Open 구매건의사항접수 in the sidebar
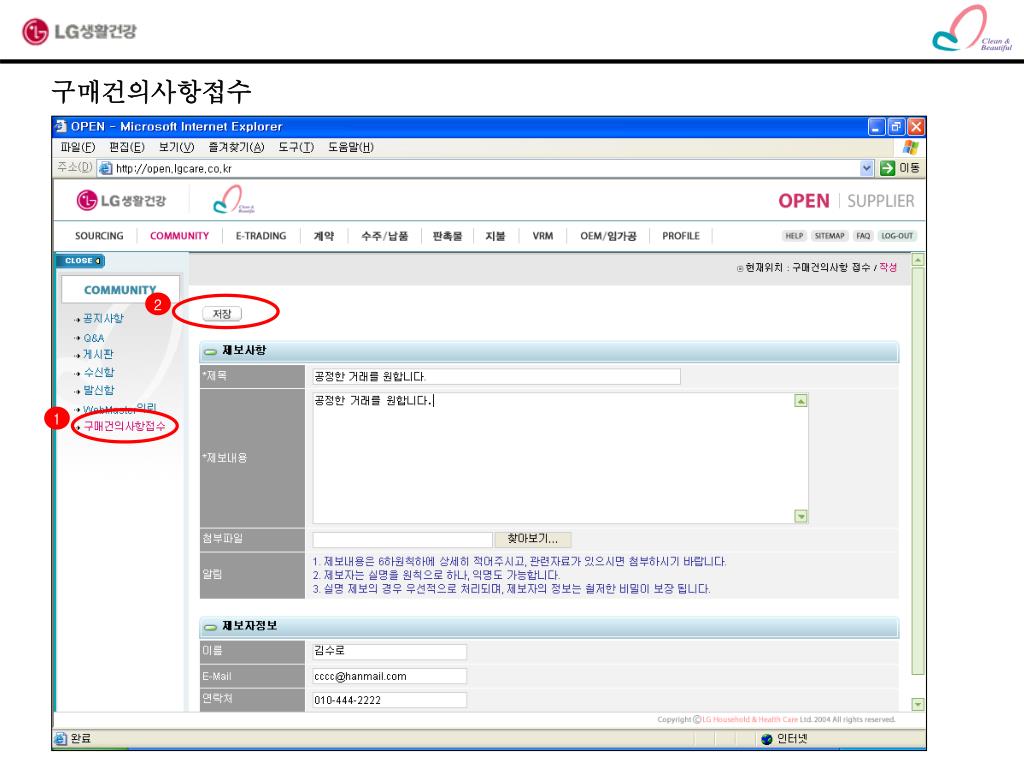1024x768 pixels. click(x=124, y=426)
